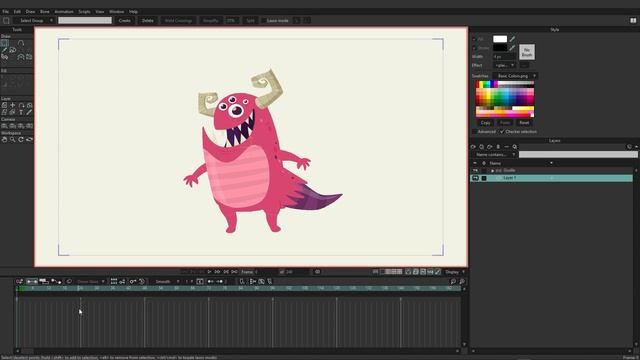Click the Reset style button
This screenshot has width=640, height=360.
click(x=524, y=122)
